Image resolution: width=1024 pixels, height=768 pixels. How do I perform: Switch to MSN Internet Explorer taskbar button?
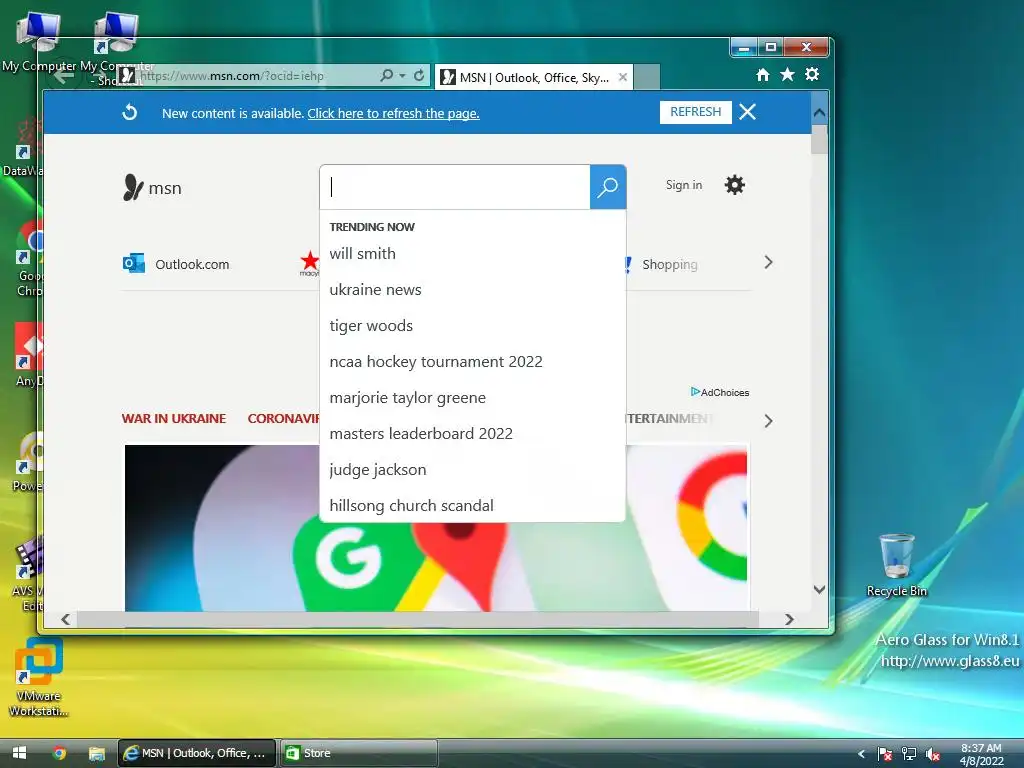pos(197,753)
